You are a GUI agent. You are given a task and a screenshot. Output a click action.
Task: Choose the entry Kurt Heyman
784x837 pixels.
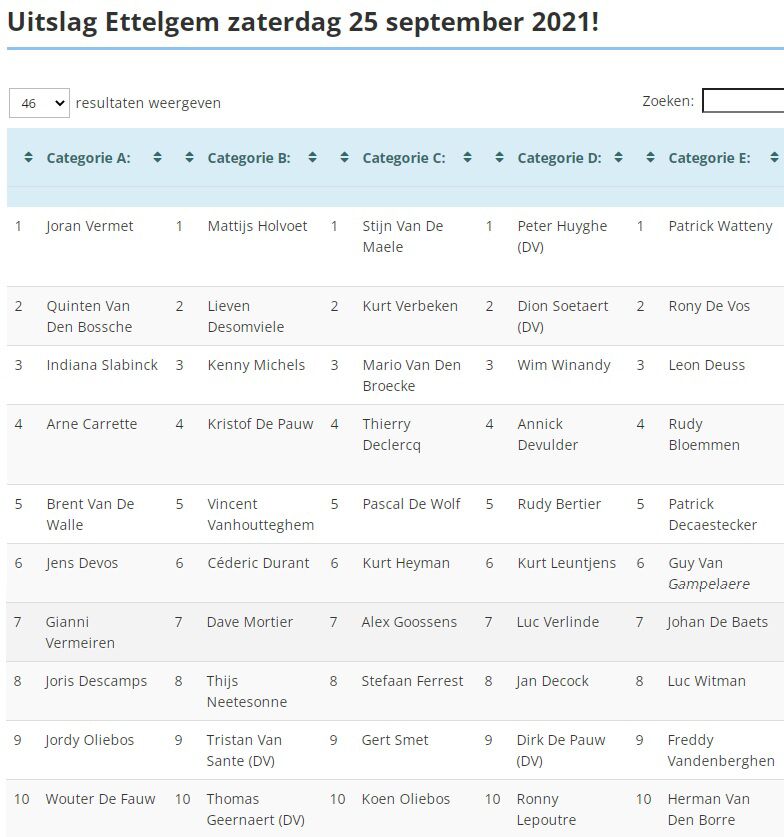[406, 563]
